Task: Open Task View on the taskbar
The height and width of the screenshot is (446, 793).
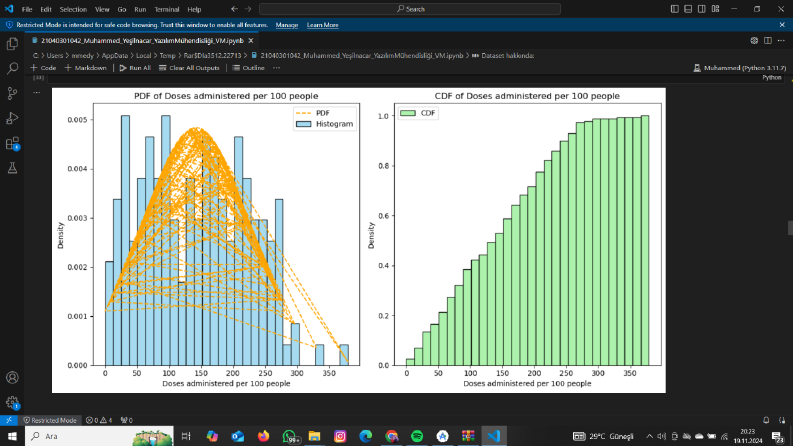Action: coord(186,436)
